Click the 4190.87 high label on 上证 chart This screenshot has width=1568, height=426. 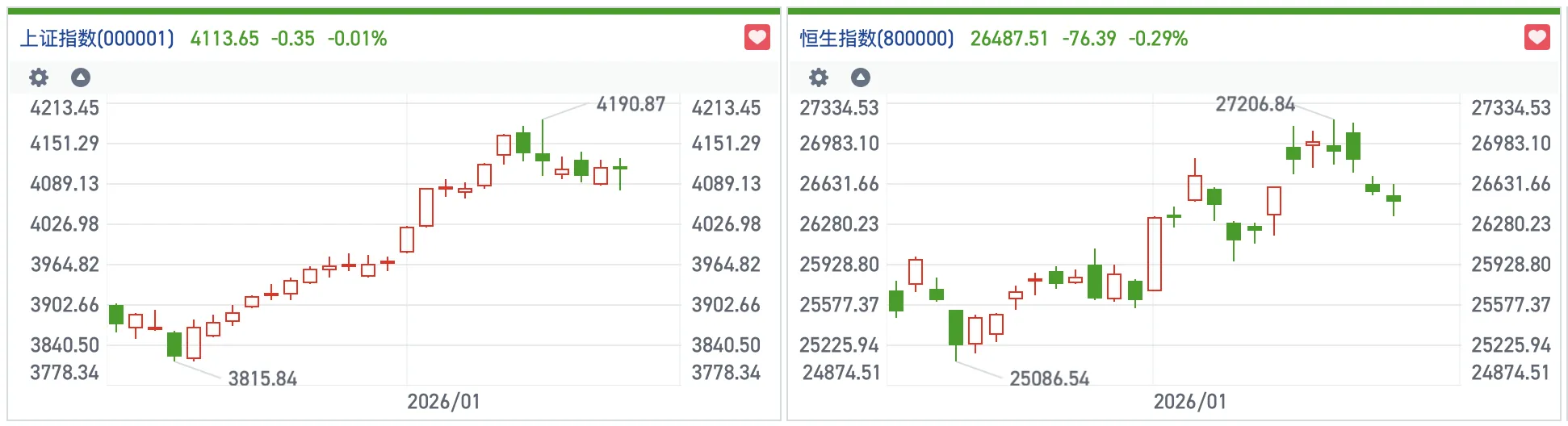(631, 104)
